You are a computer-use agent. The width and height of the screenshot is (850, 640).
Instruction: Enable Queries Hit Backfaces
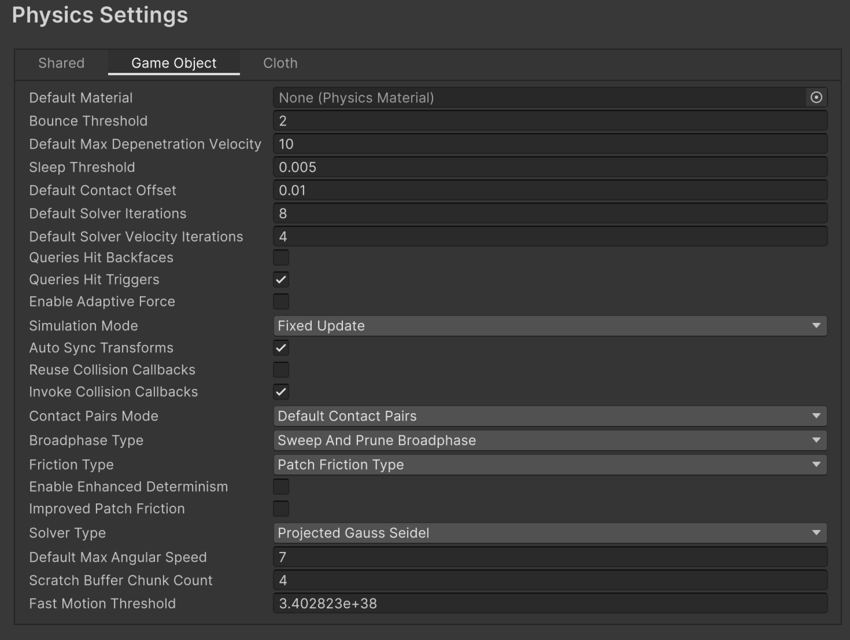[x=279, y=258]
